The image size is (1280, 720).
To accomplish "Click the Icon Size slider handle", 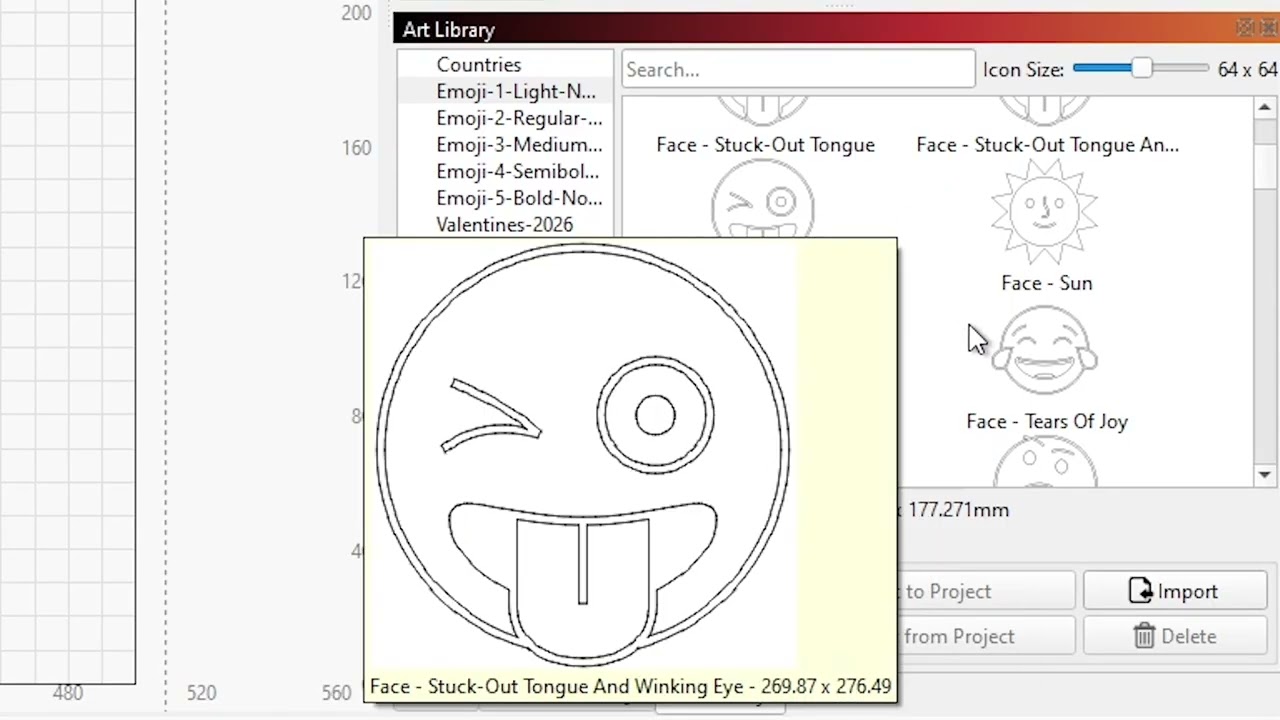I will coord(1141,69).
